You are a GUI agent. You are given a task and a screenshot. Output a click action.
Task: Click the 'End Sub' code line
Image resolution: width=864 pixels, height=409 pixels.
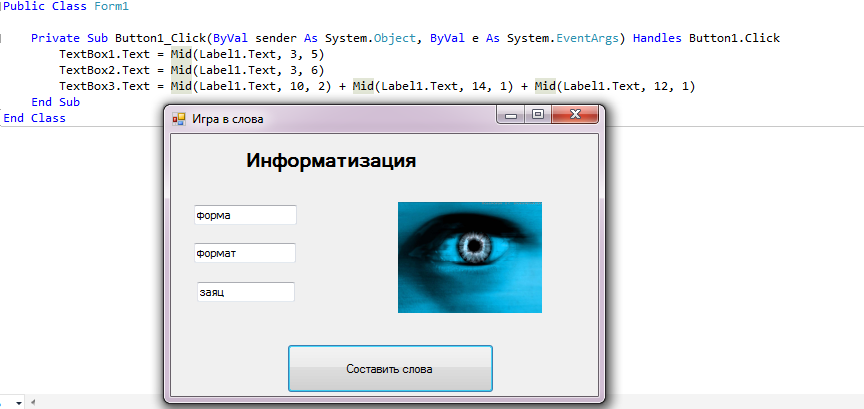[x=56, y=102]
